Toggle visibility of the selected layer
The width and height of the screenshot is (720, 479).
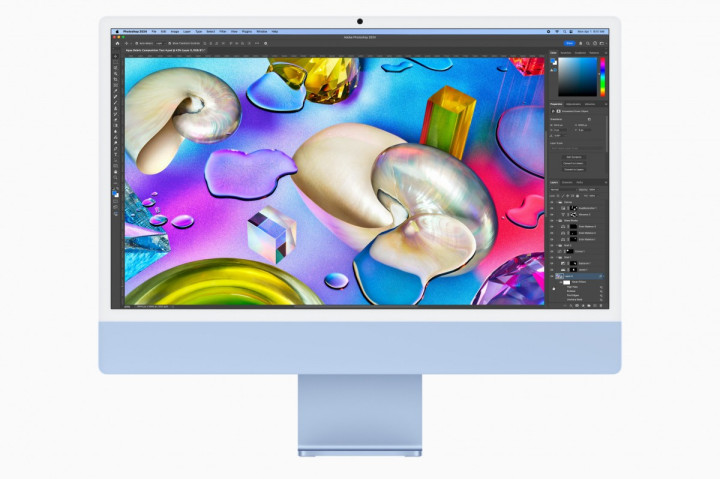(551, 275)
